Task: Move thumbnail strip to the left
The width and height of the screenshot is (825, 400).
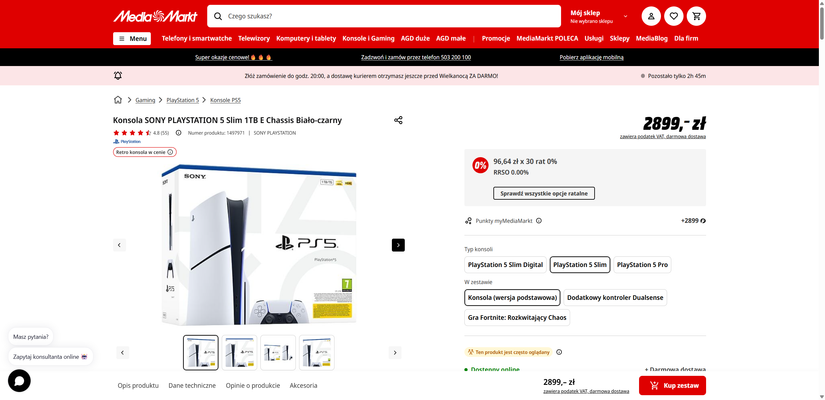Action: 122,353
